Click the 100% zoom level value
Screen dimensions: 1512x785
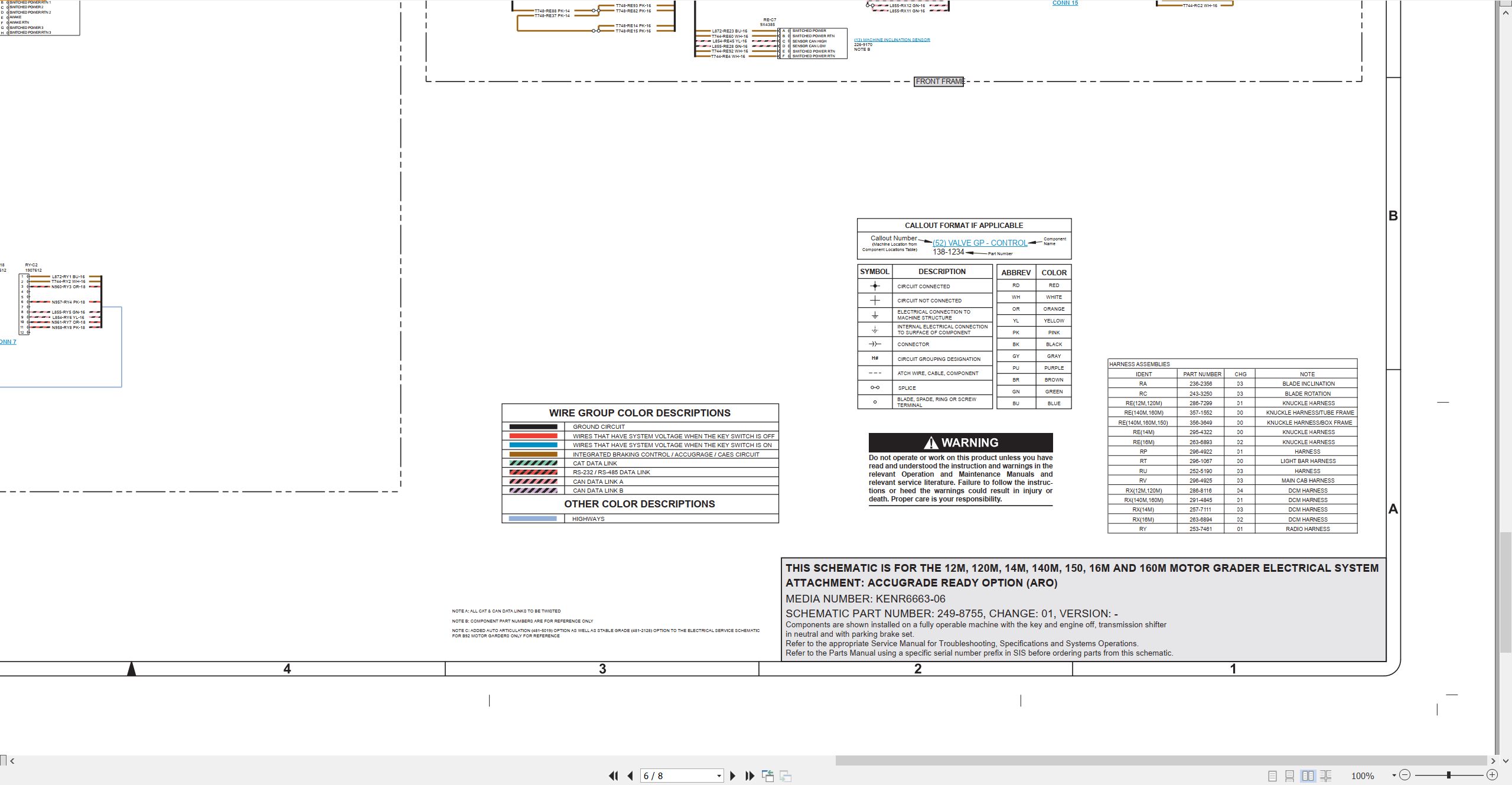click(x=1363, y=776)
